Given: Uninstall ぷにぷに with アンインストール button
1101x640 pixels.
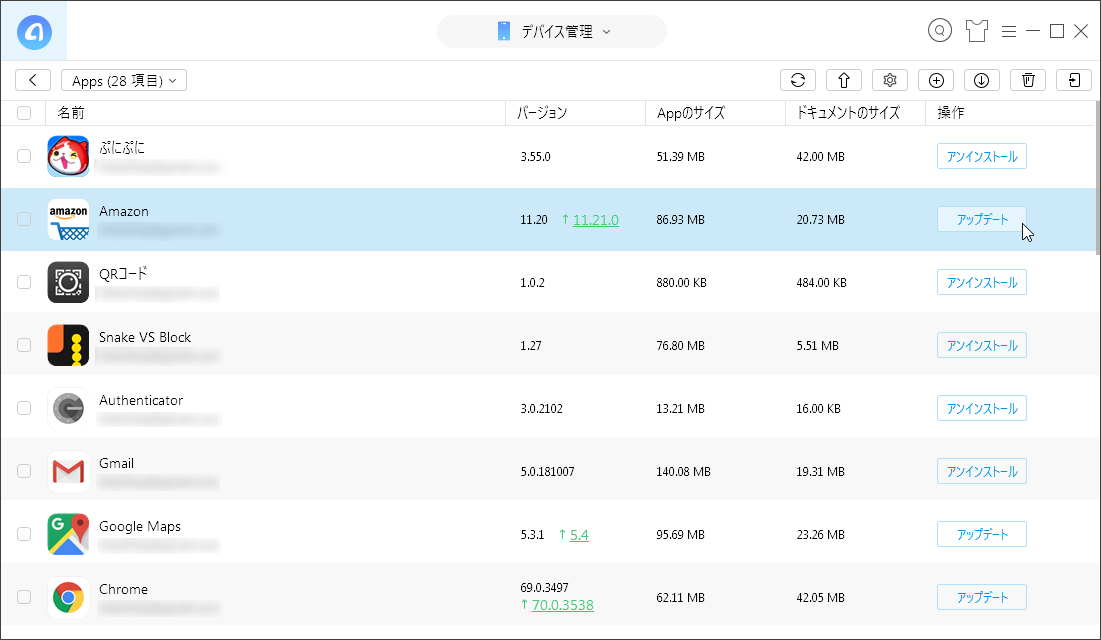Looking at the screenshot, I should pyautogui.click(x=982, y=156).
